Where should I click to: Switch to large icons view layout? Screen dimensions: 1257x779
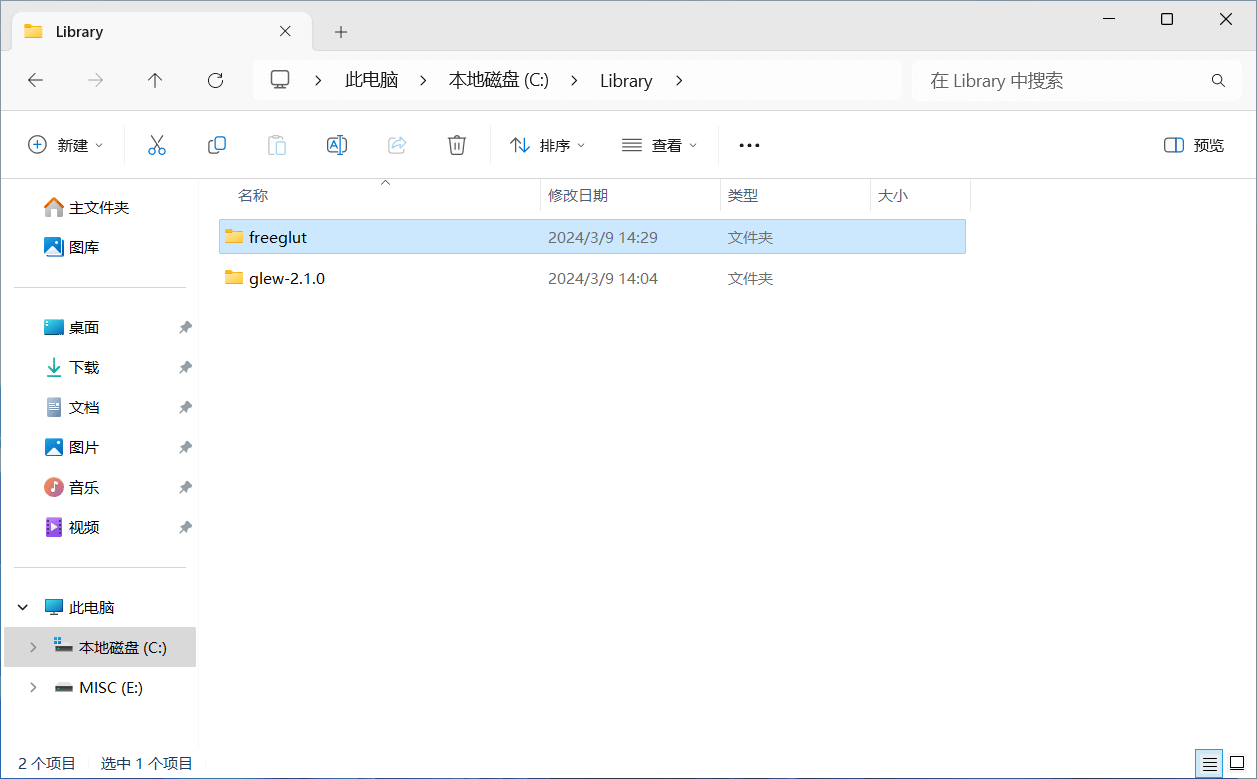point(1237,764)
